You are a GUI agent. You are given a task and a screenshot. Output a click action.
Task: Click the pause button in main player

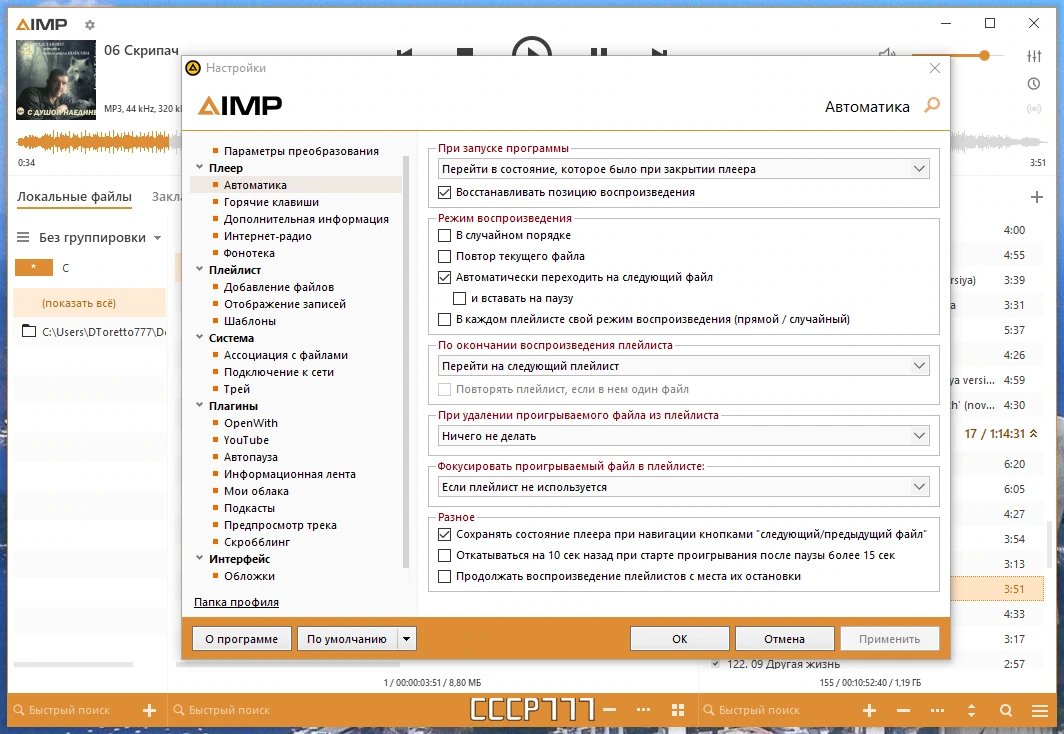tap(598, 52)
